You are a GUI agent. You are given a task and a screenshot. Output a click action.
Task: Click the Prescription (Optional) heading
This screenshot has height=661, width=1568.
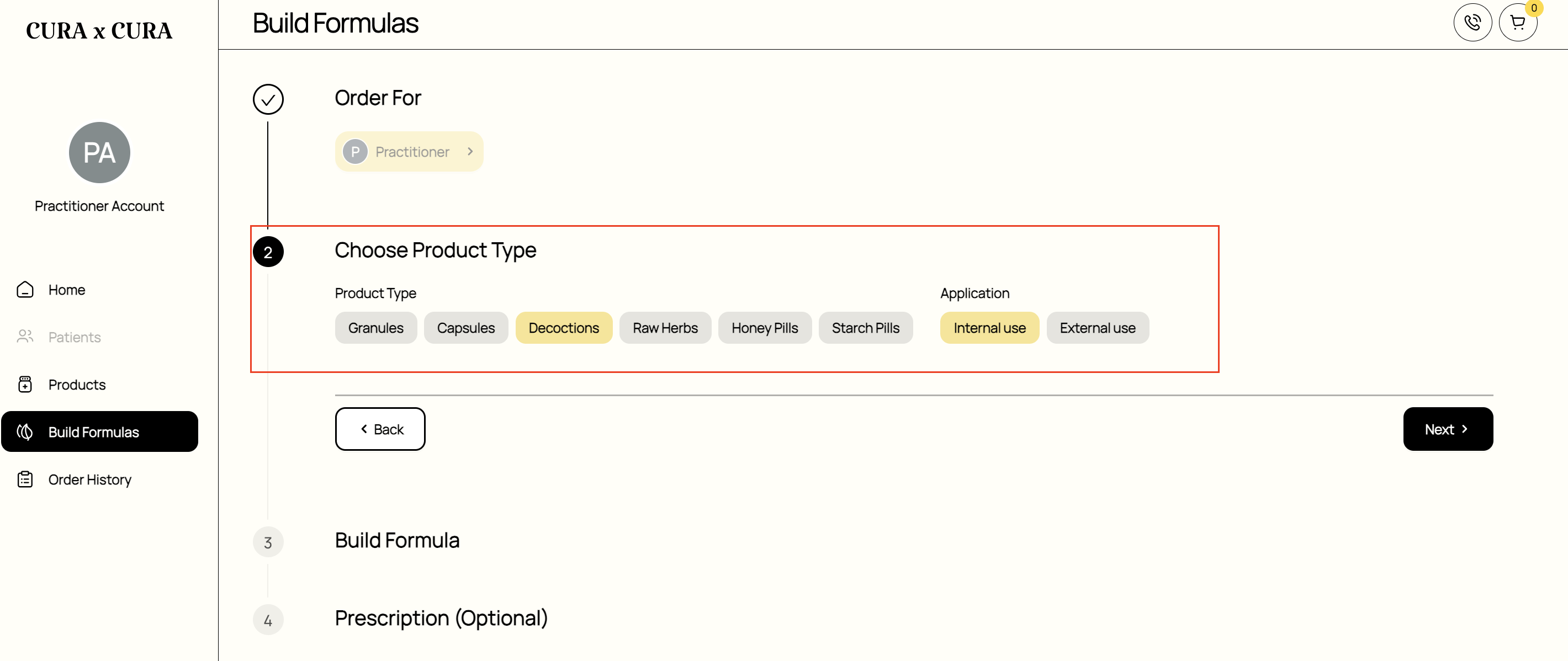[x=441, y=618]
